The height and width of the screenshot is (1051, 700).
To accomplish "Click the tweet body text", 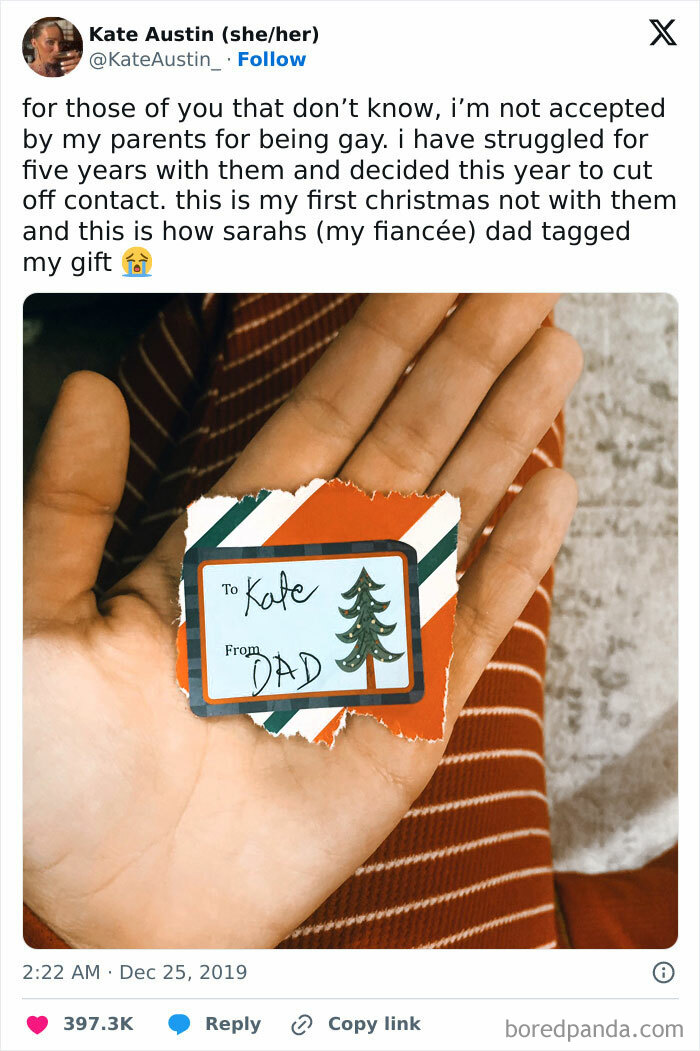I will (349, 186).
